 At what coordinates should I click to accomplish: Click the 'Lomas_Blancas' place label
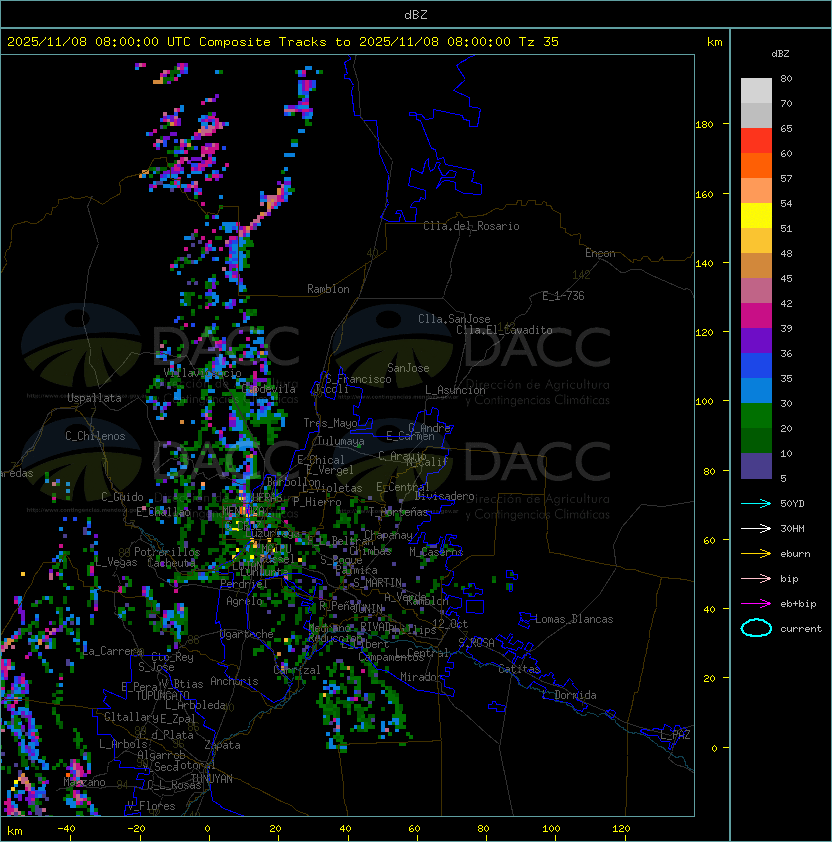pos(574,619)
